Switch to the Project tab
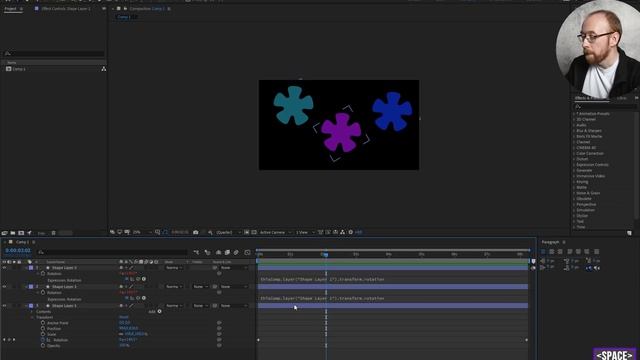The height and width of the screenshot is (360, 640). tap(10, 8)
